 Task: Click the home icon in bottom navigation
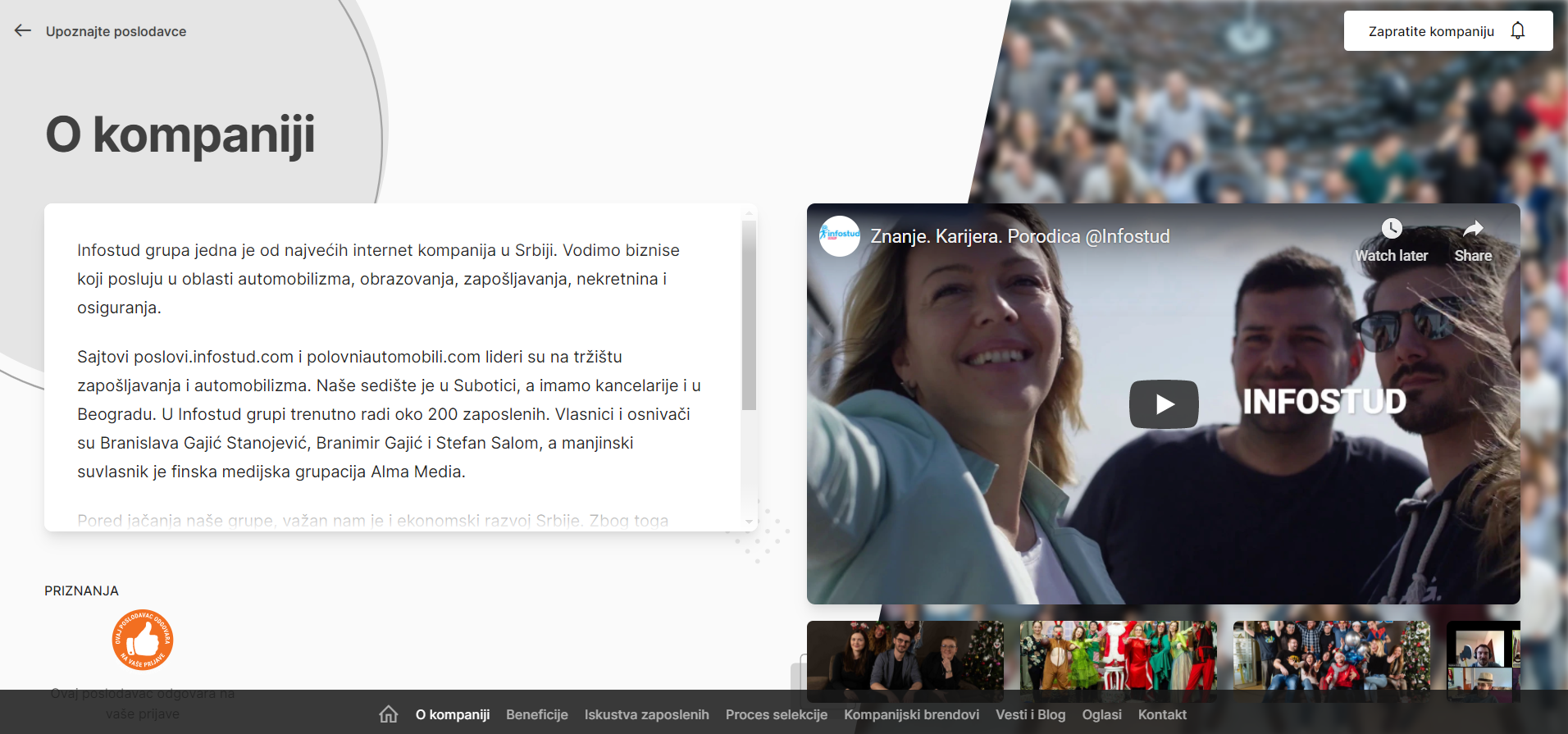tap(389, 714)
